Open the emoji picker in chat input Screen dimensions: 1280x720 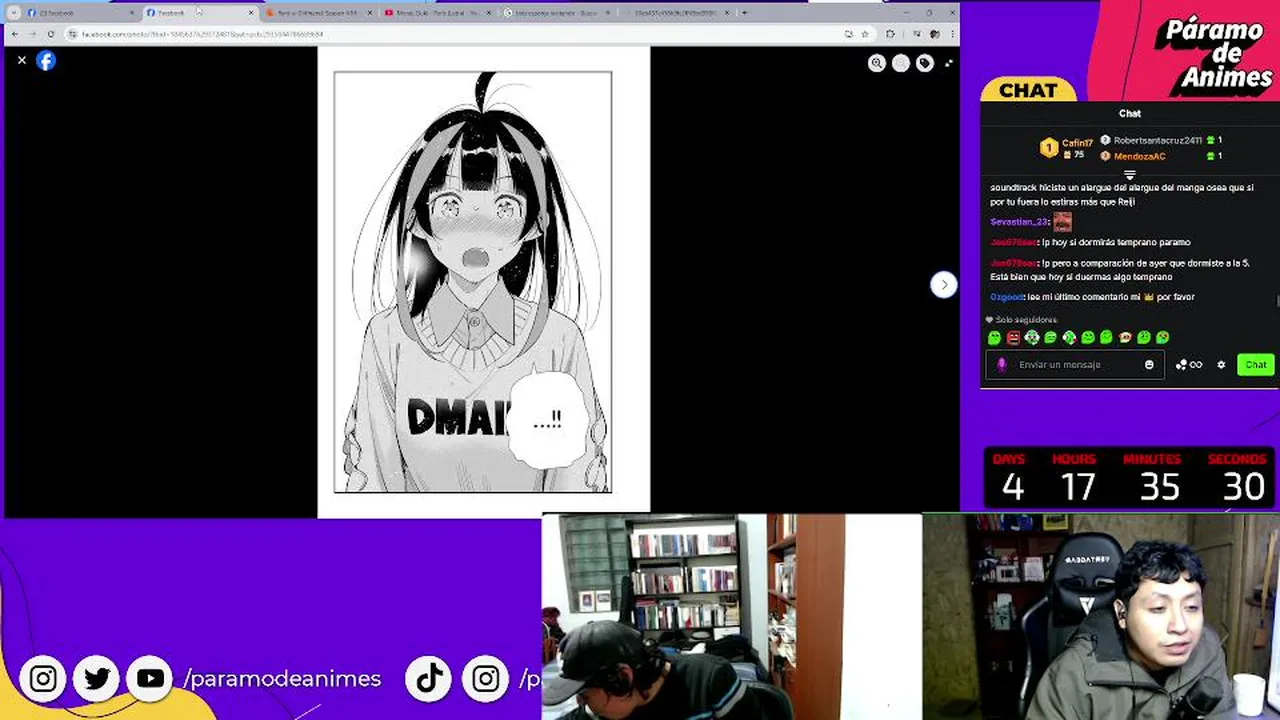[x=1149, y=365]
